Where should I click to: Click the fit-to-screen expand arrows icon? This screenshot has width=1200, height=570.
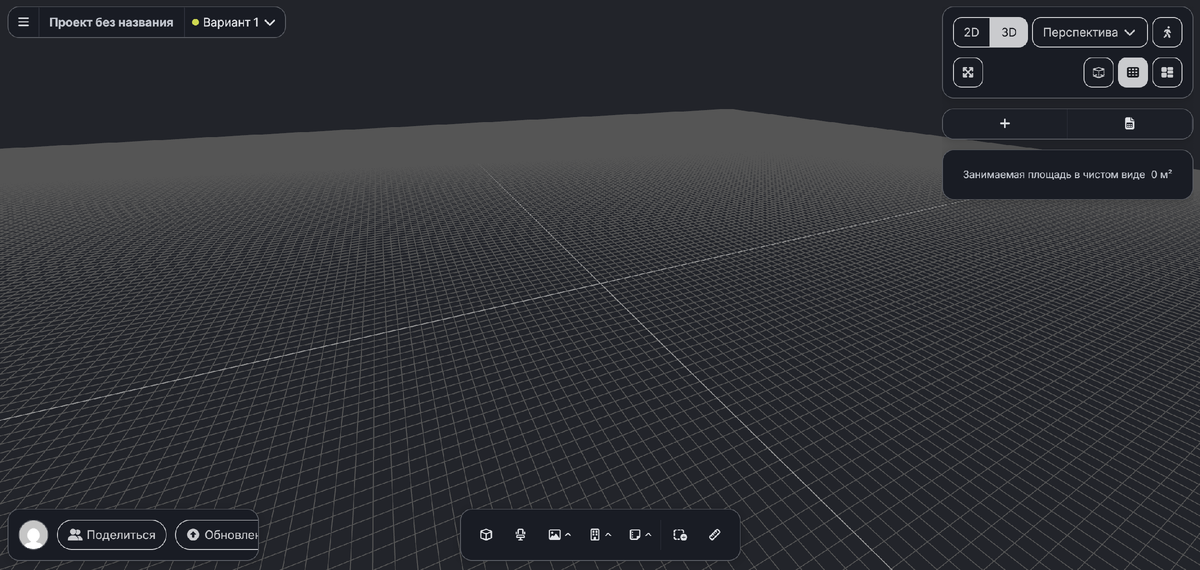click(968, 72)
